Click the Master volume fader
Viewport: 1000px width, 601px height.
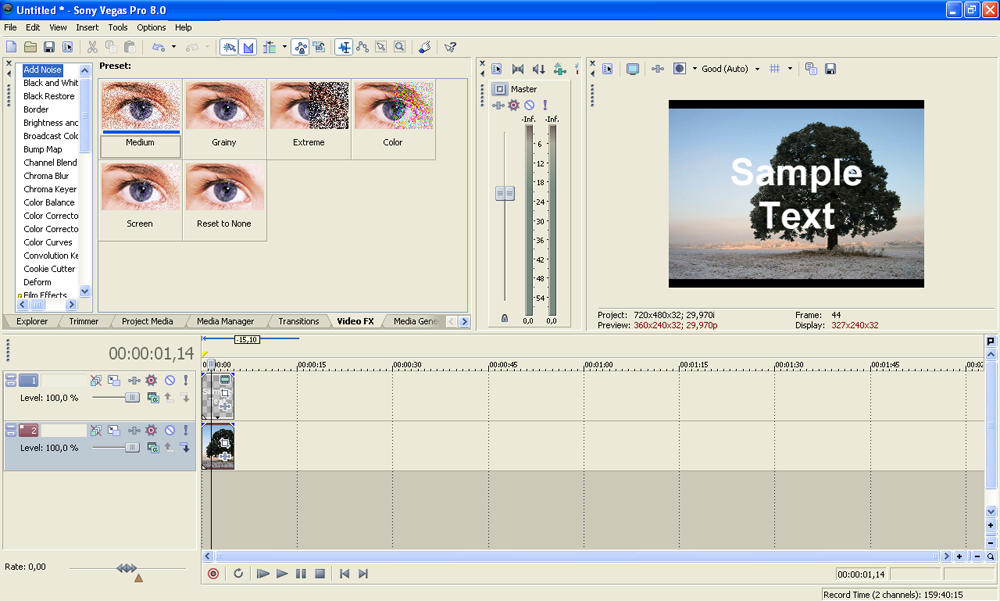pos(505,193)
